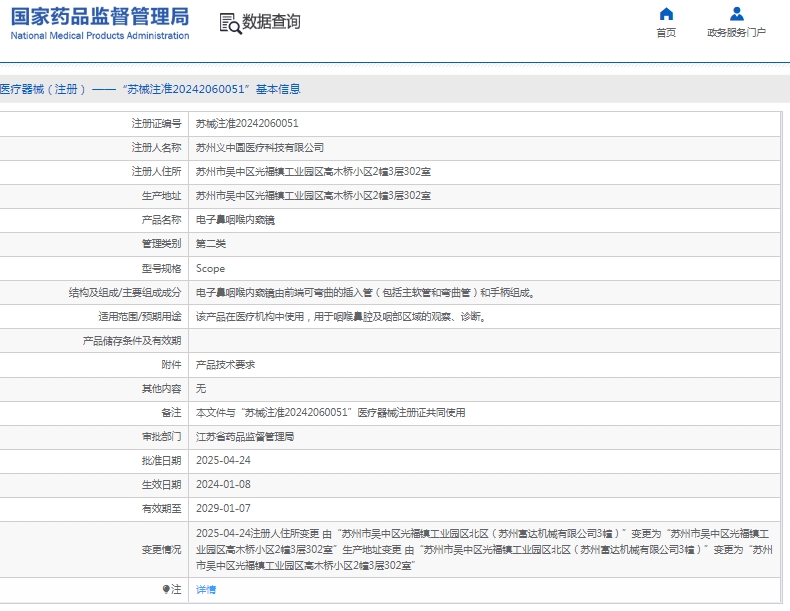Click the home icon in the header

666,14
